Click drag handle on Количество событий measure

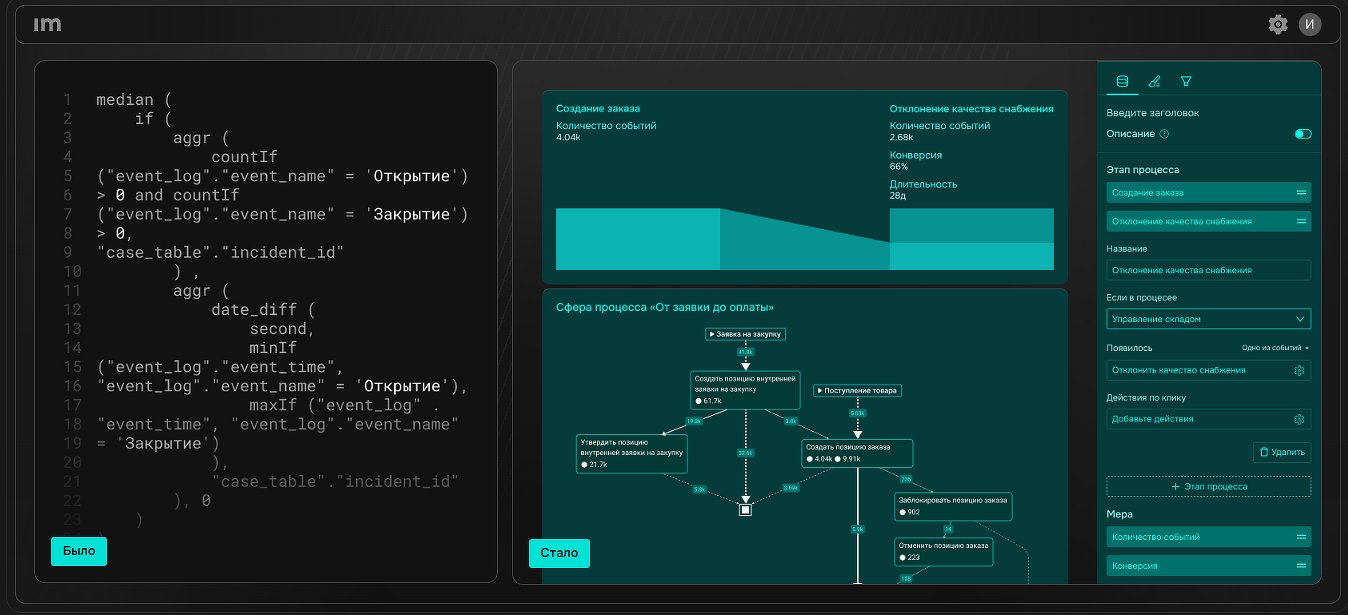click(x=1301, y=537)
